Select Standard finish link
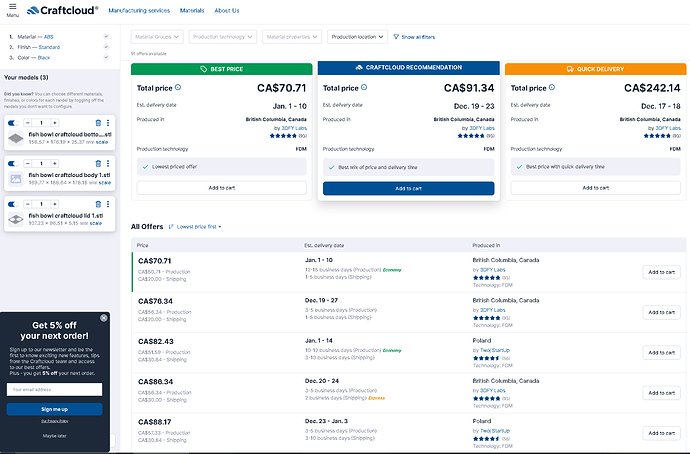This screenshot has width=690, height=454. click(49, 47)
